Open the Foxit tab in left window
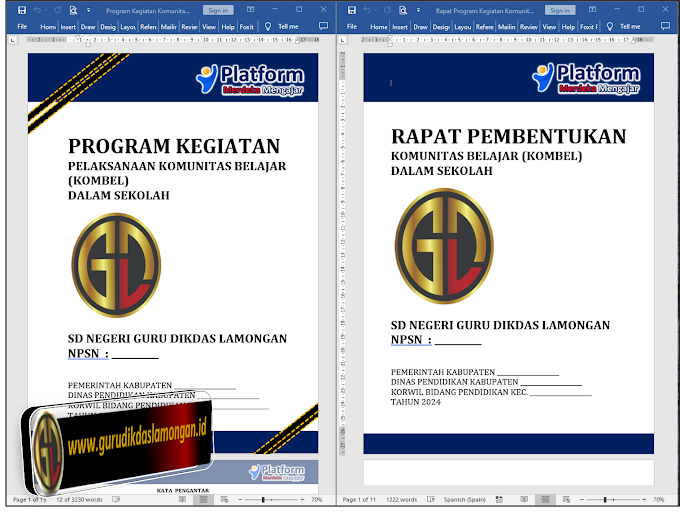The height and width of the screenshot is (521, 680). click(246, 27)
